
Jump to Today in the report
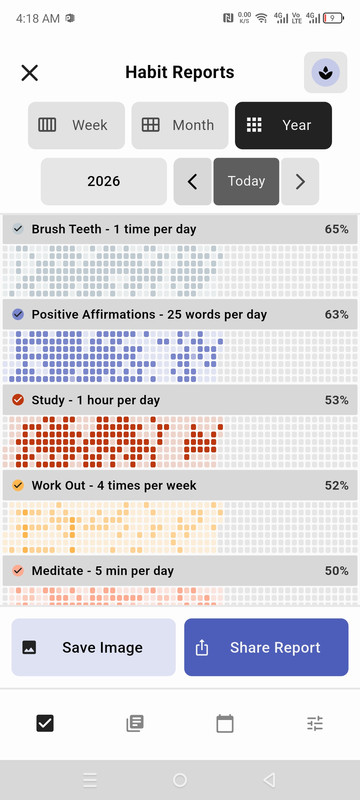click(x=246, y=181)
